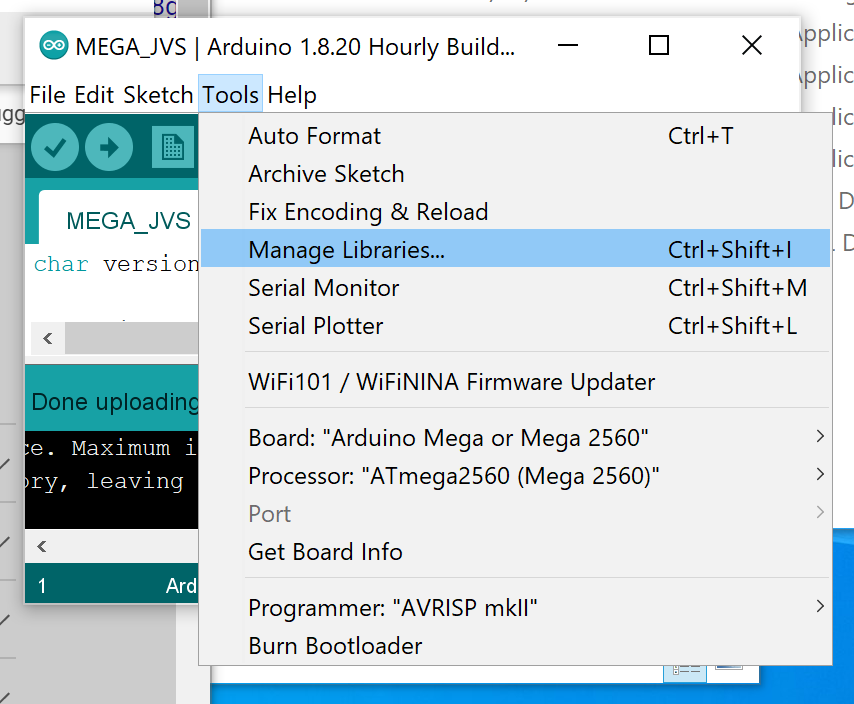The height and width of the screenshot is (704, 854).
Task: Choose Archive Sketch
Action: [515, 174]
